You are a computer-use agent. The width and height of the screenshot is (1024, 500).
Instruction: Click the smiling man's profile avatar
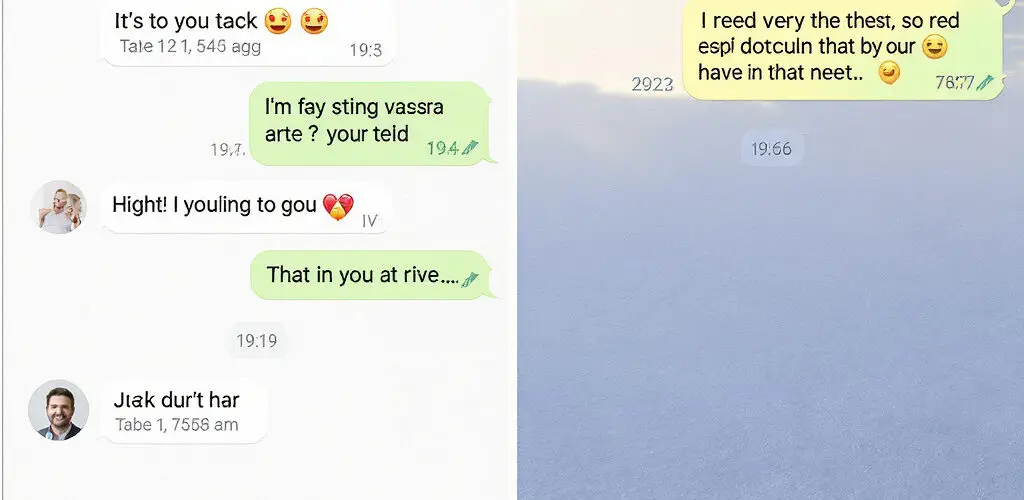tap(59, 410)
